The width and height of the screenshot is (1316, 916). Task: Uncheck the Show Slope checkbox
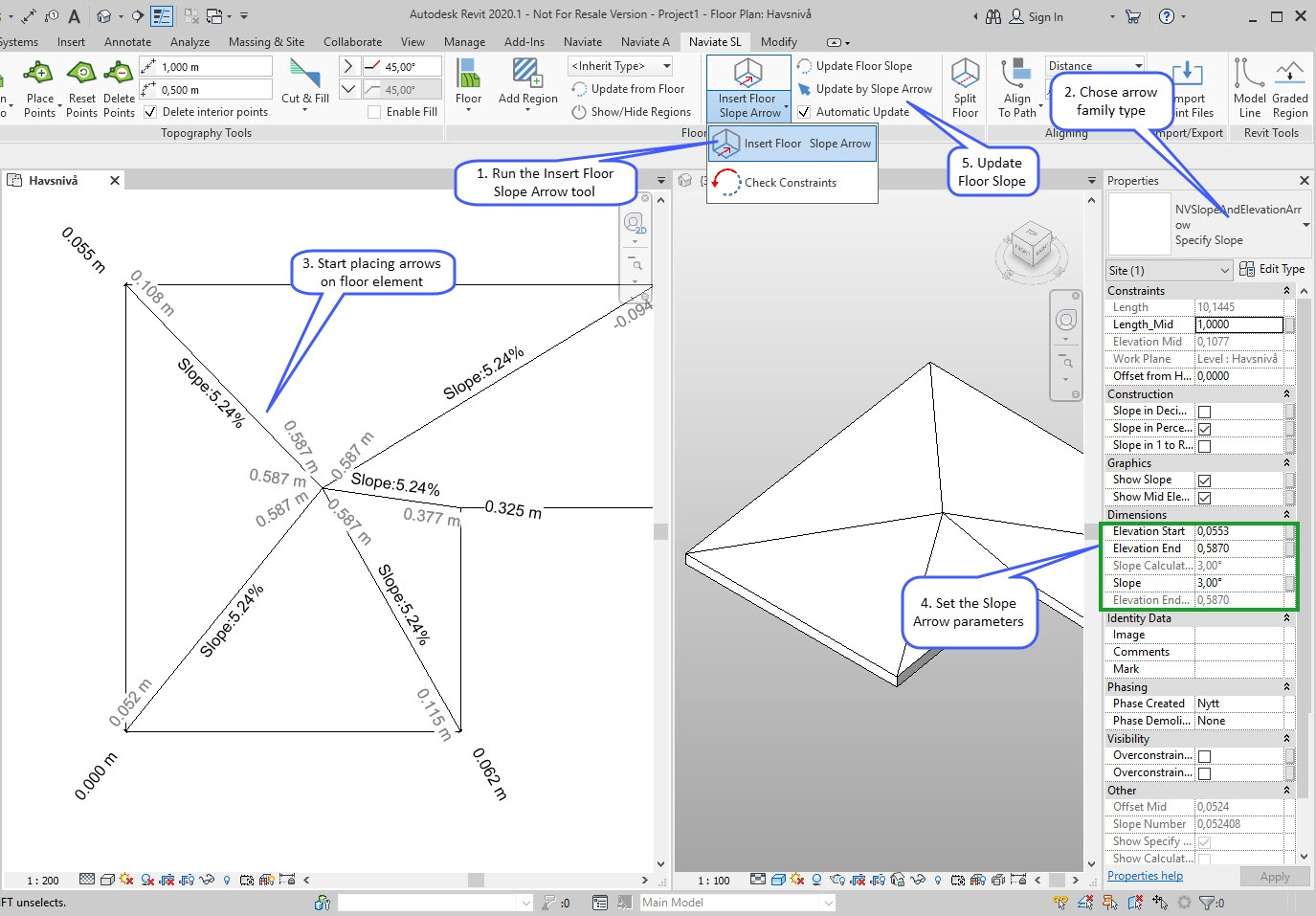[x=1204, y=480]
